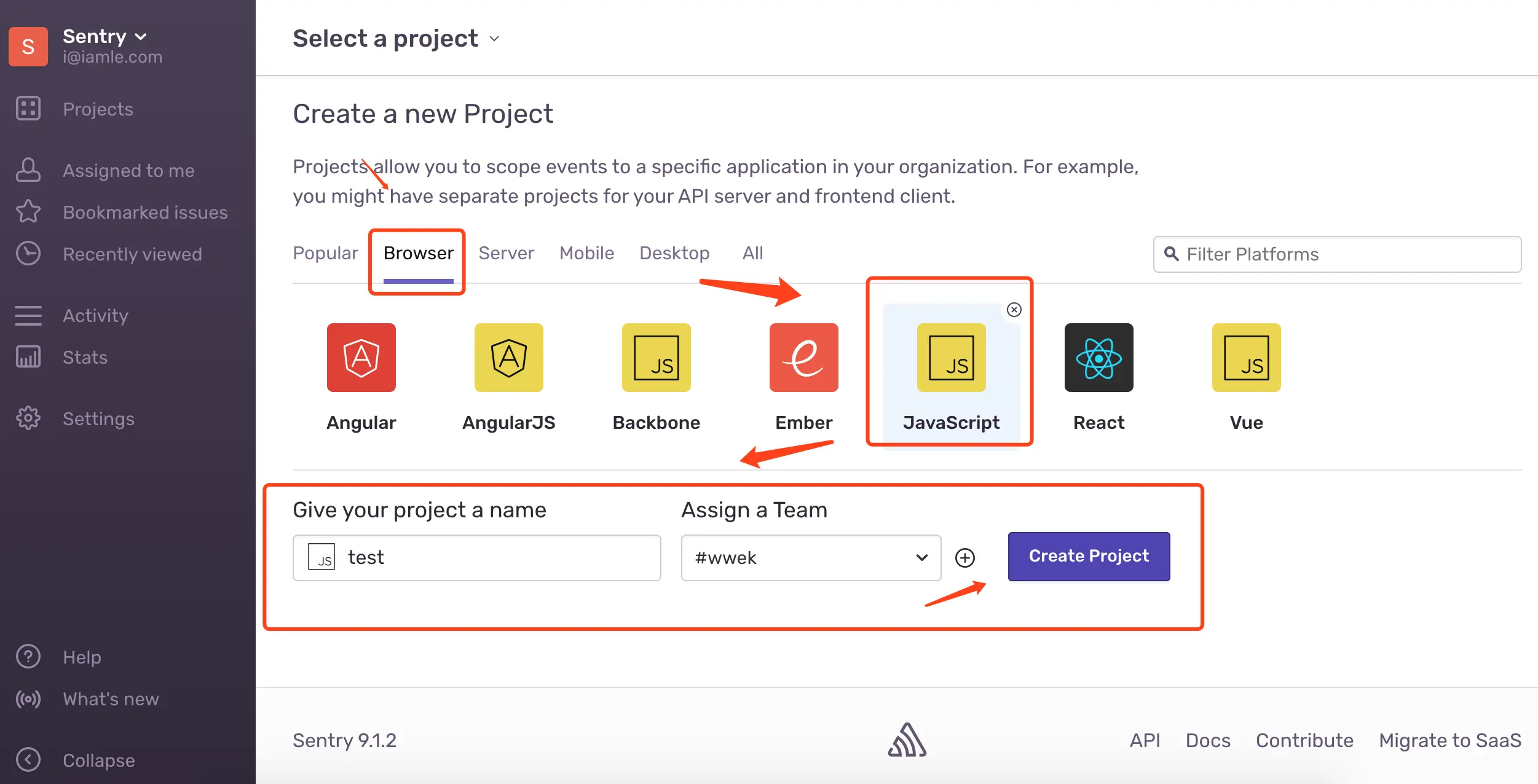Viewport: 1538px width, 784px height.
Task: Click the add team plus icon
Action: [964, 557]
